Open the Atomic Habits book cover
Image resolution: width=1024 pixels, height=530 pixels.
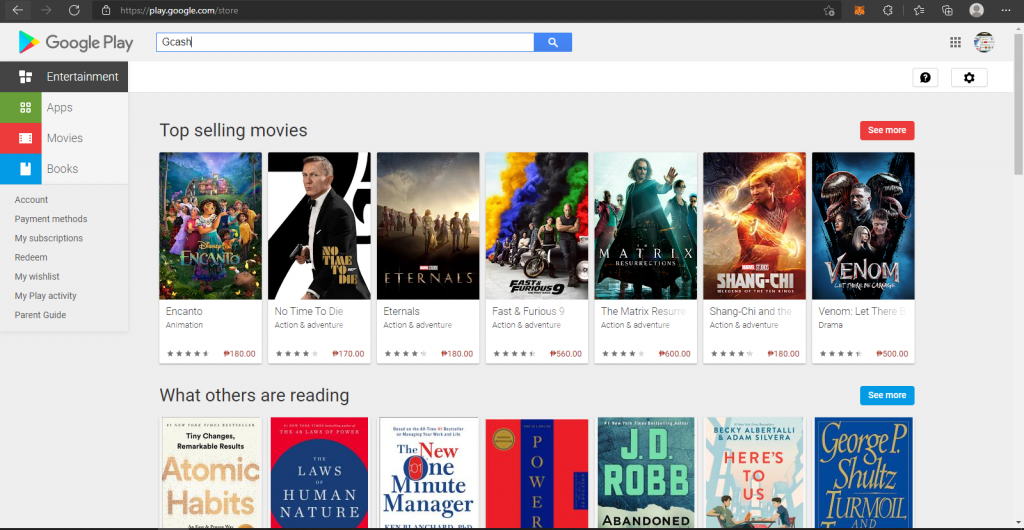(210, 473)
